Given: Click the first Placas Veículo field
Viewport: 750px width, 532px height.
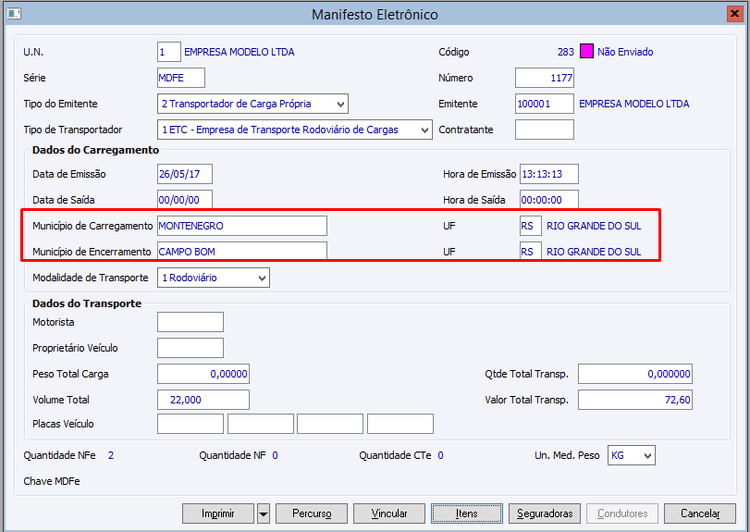Looking at the screenshot, I should 190,424.
